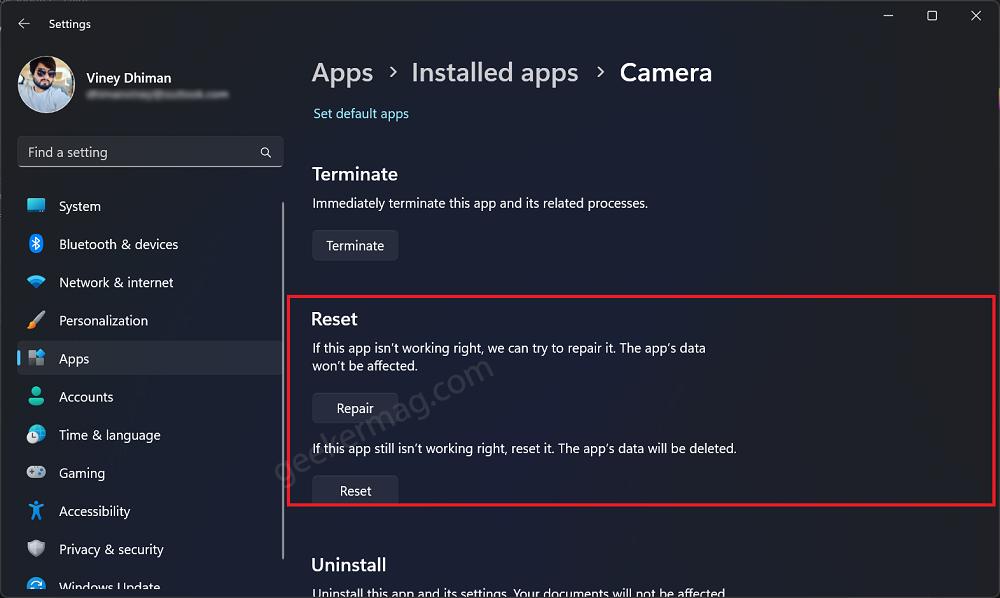Click the Settings window title text
This screenshot has height=598, width=1000.
[70, 24]
